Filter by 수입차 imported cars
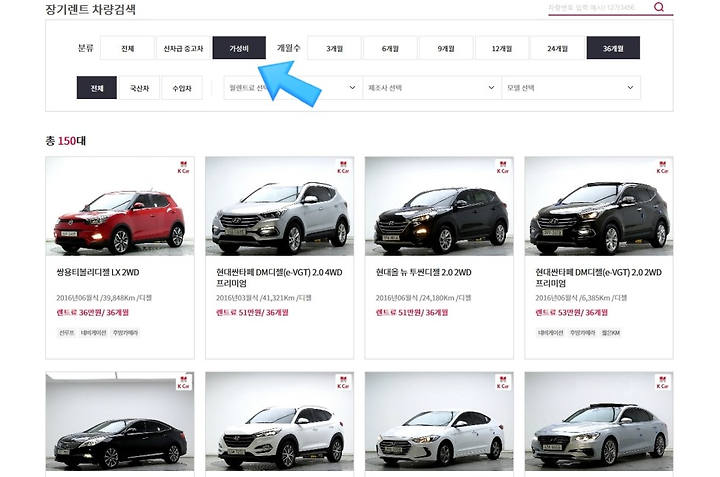Screen dimensions: 720x477 tap(182, 88)
